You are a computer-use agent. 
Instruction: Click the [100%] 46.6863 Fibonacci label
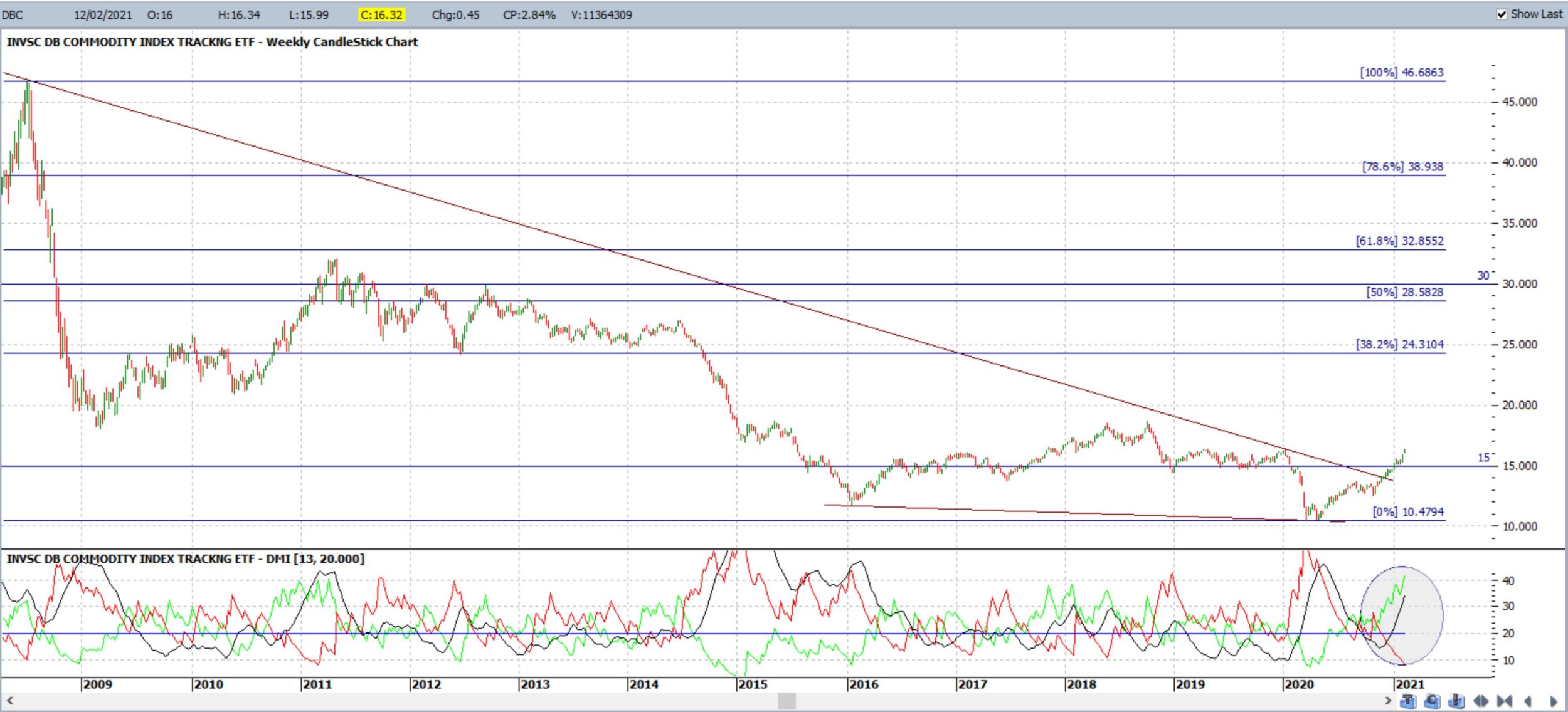(1402, 73)
